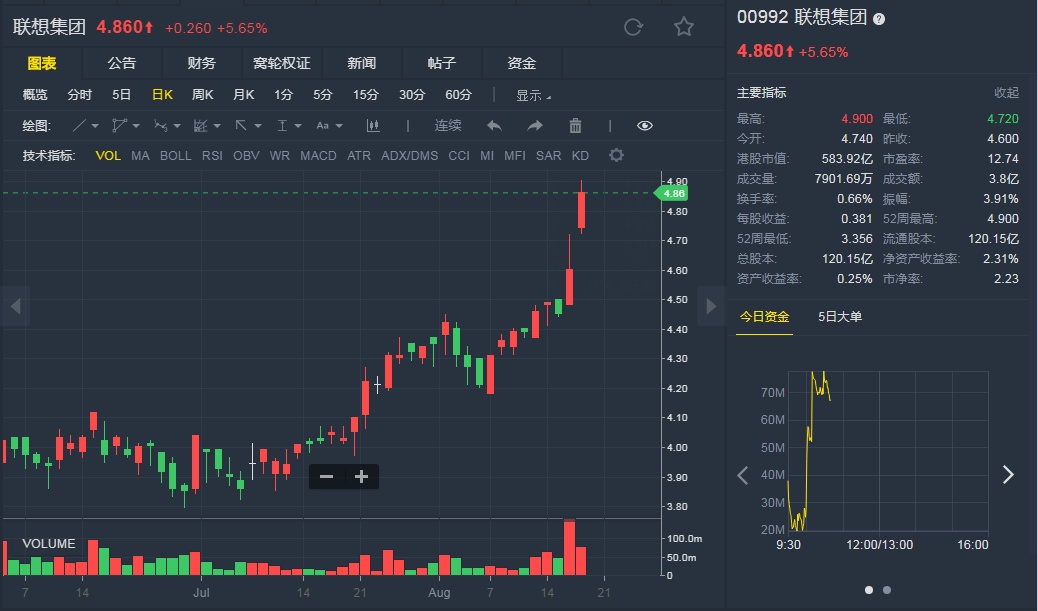Delete drawings with the trash icon
Image resolution: width=1038 pixels, height=611 pixels.
coord(575,125)
